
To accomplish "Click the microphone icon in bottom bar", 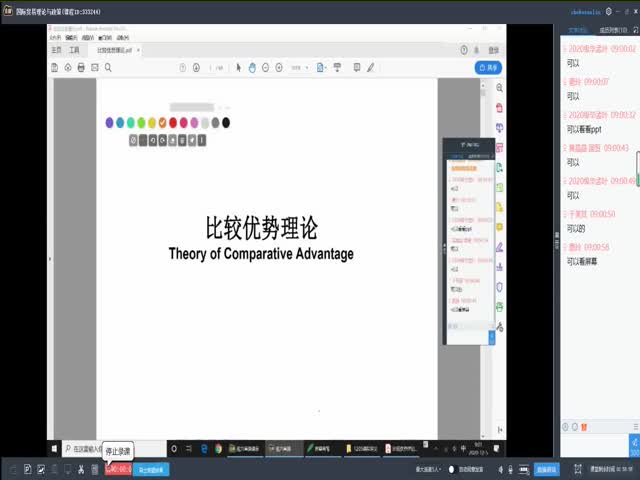I will 511,470.
